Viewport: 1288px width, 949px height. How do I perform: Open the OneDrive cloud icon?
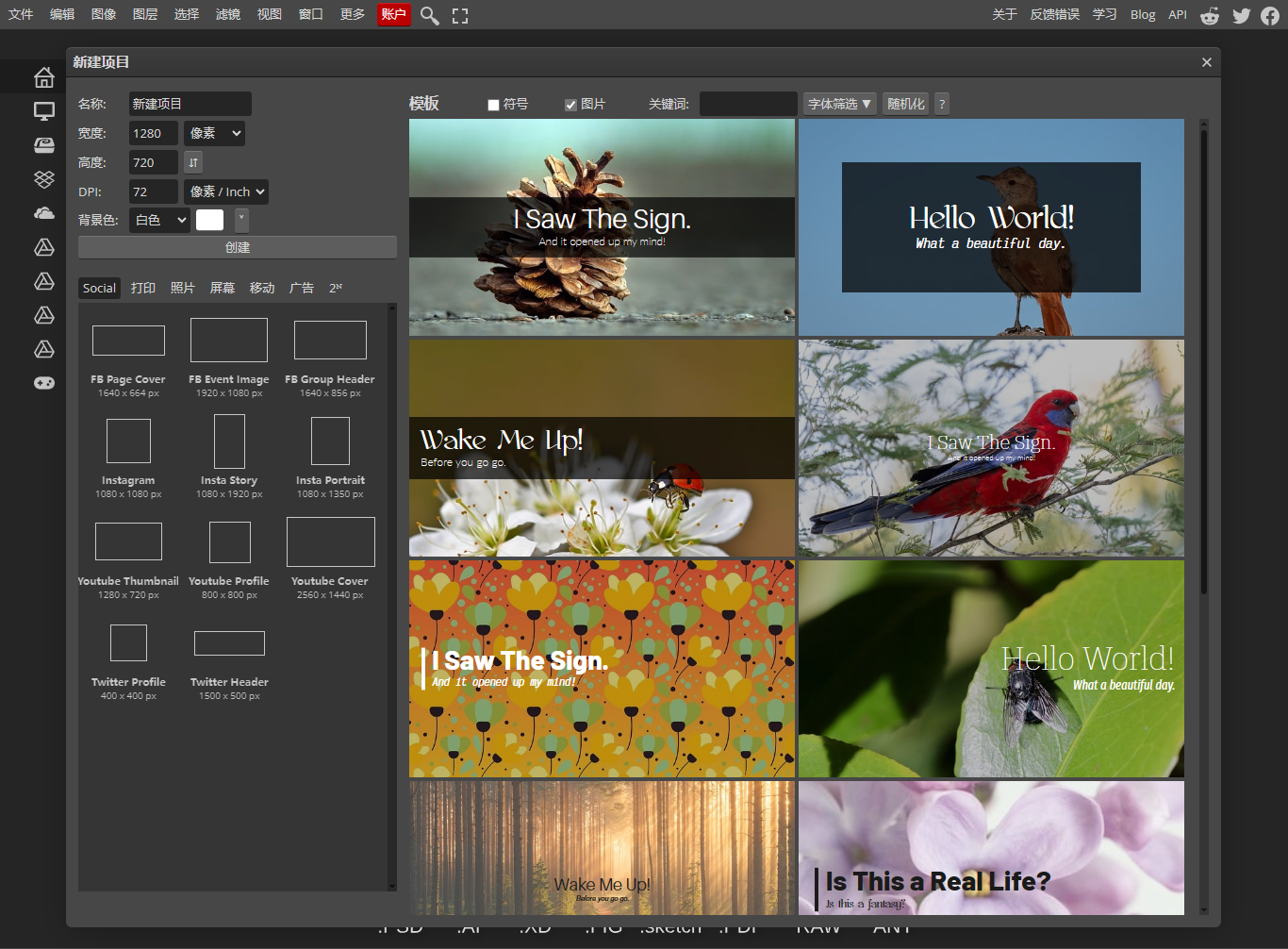(x=44, y=213)
